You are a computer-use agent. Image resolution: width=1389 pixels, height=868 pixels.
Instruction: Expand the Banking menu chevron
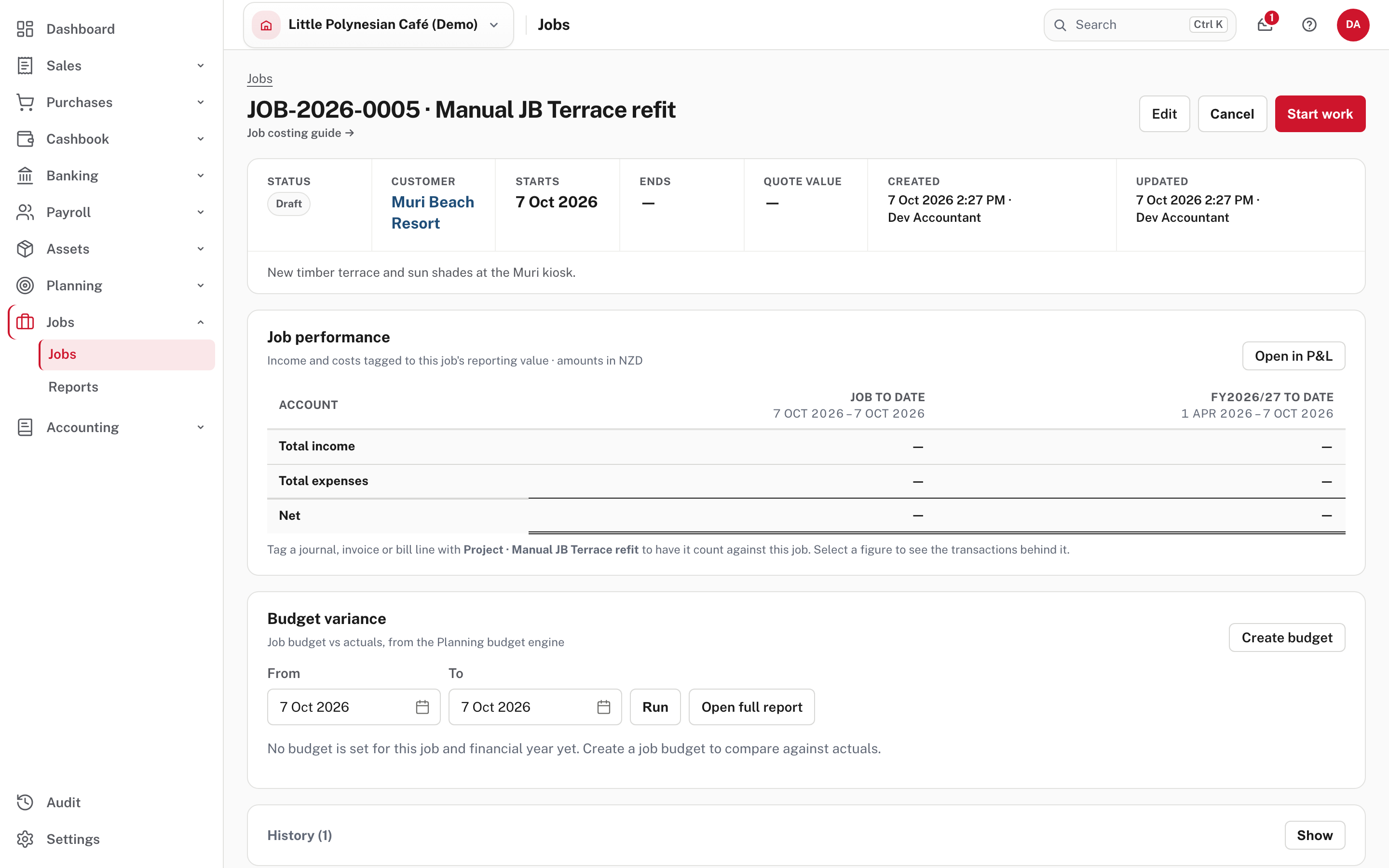[201, 176]
